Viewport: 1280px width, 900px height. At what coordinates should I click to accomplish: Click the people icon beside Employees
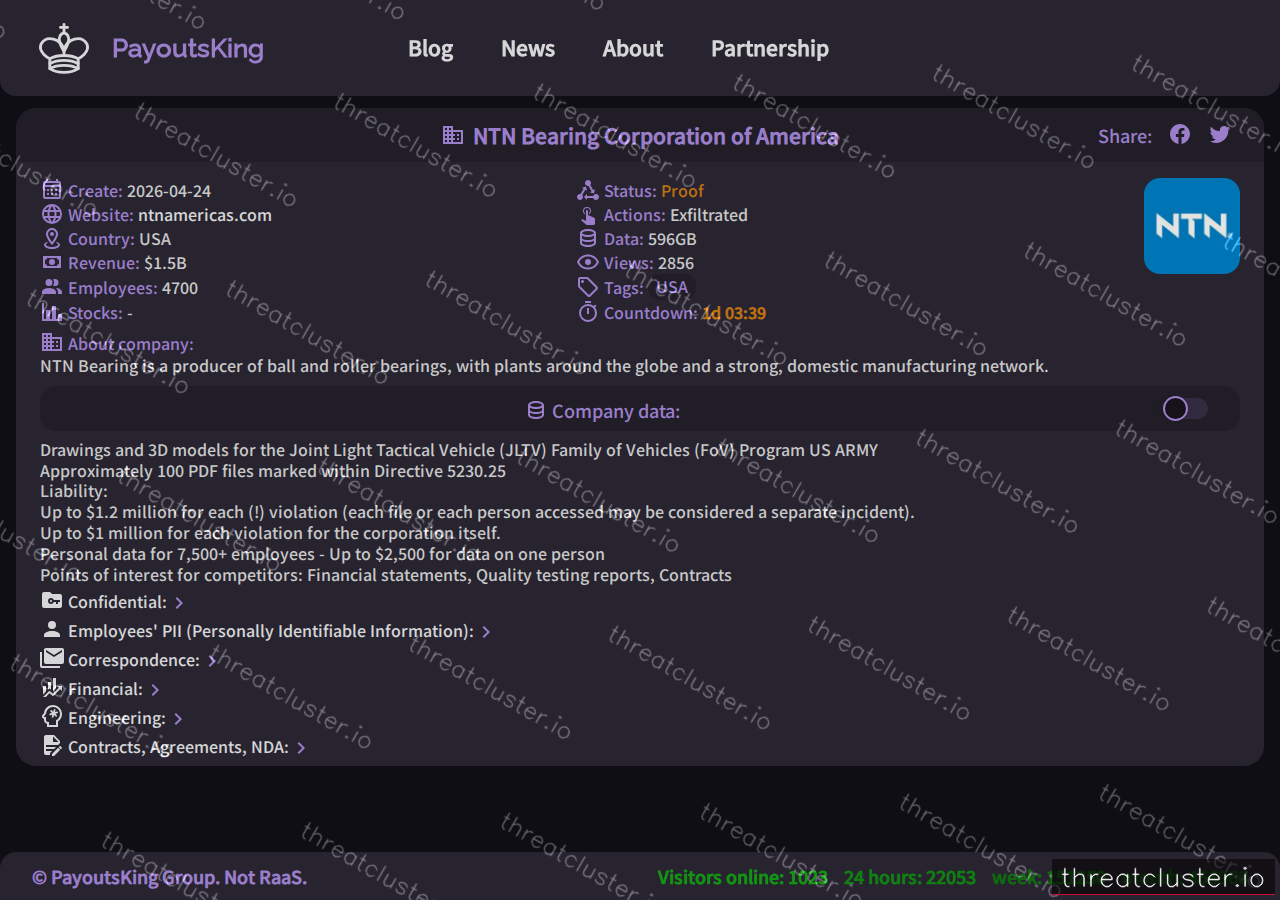click(52, 287)
